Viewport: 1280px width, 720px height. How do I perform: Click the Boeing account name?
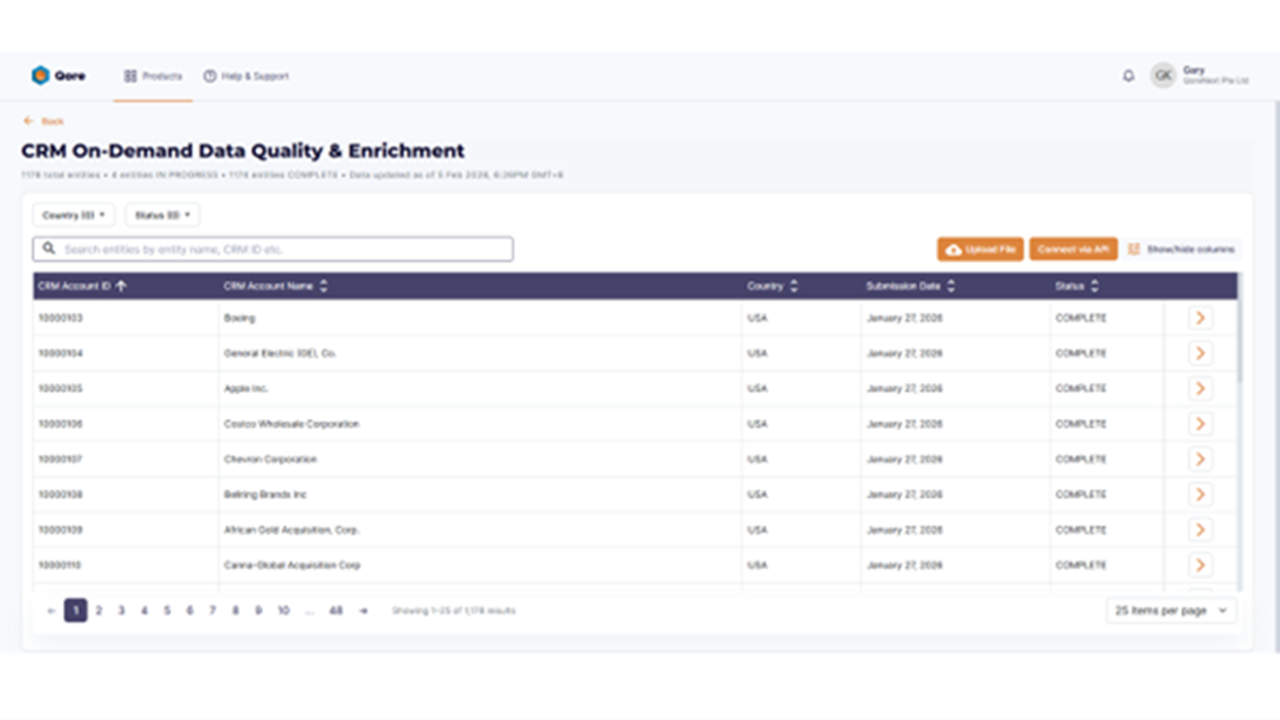point(239,318)
